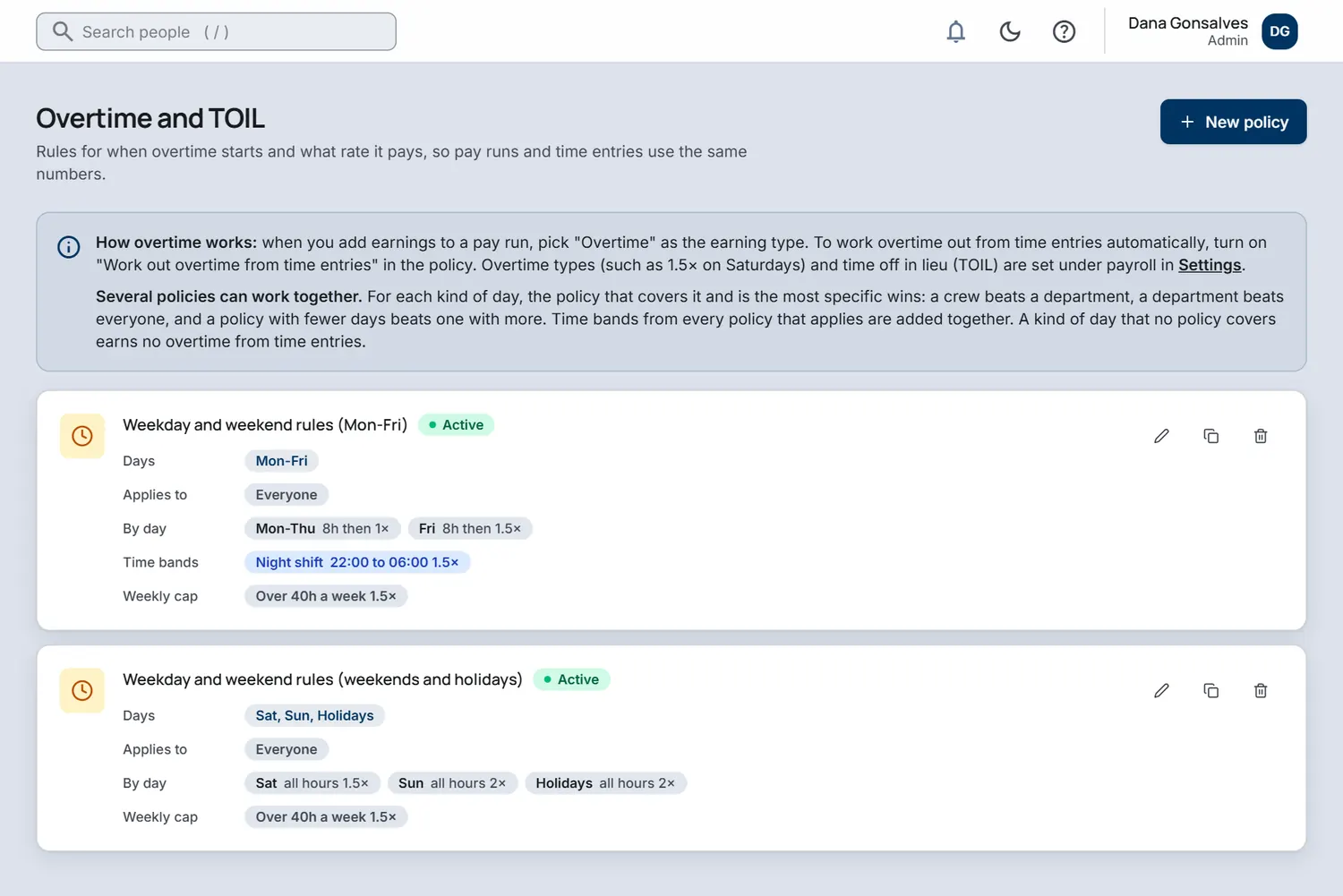Image resolution: width=1343 pixels, height=896 pixels.
Task: Delete the Mon-Fri policy
Action: [1261, 436]
